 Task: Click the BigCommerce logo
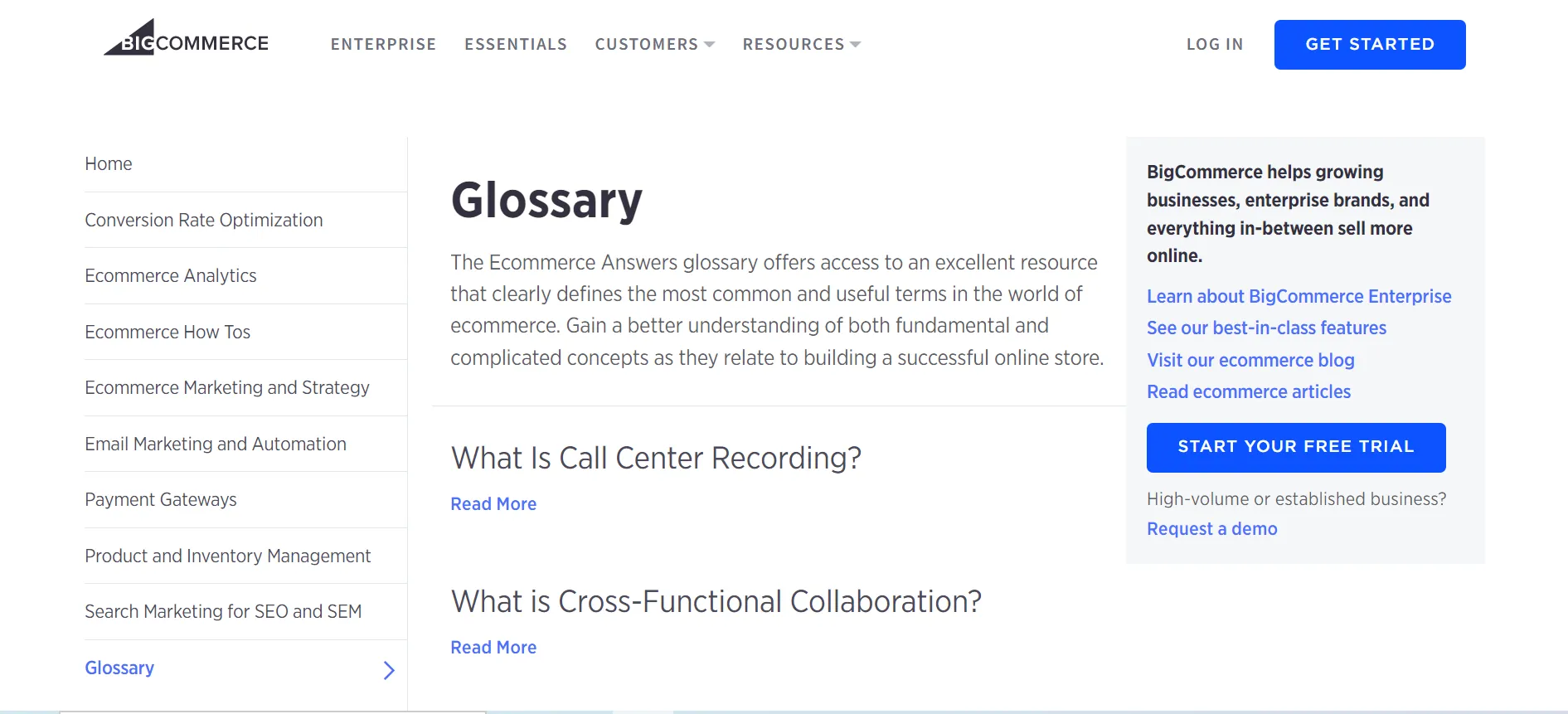click(186, 40)
